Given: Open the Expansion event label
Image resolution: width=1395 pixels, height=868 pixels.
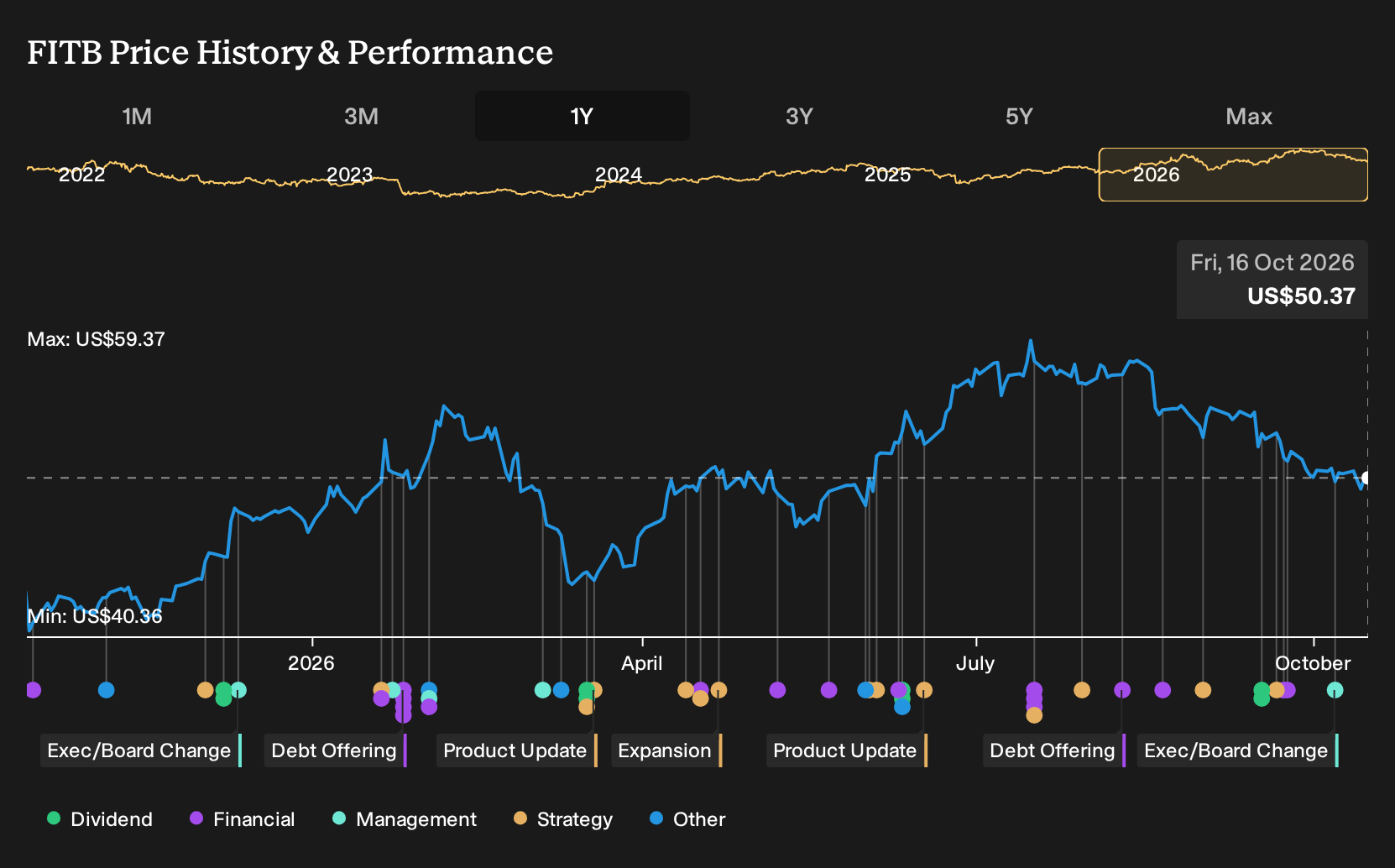Looking at the screenshot, I should (666, 750).
